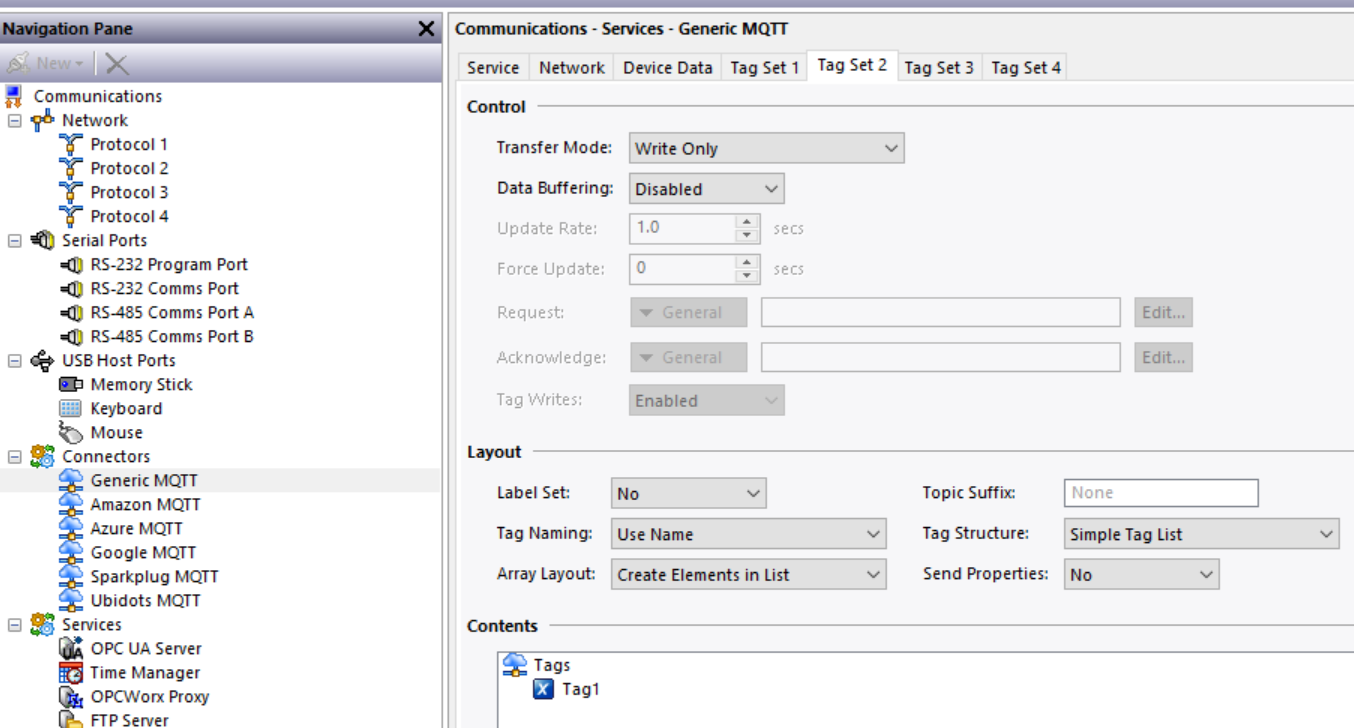Open the Data Buffering dropdown
This screenshot has width=1354, height=728.
pos(707,188)
